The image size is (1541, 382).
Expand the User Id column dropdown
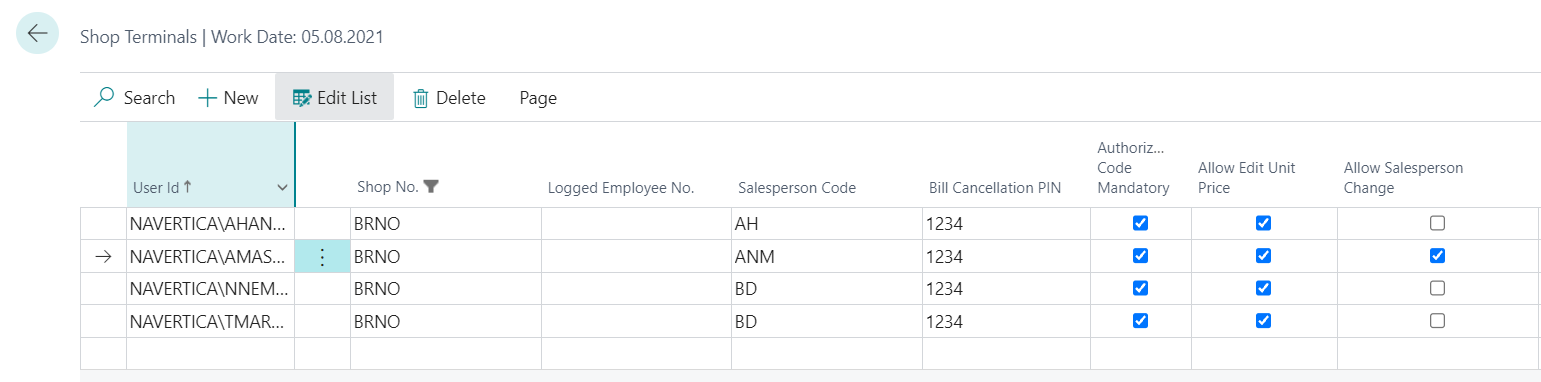pos(282,188)
